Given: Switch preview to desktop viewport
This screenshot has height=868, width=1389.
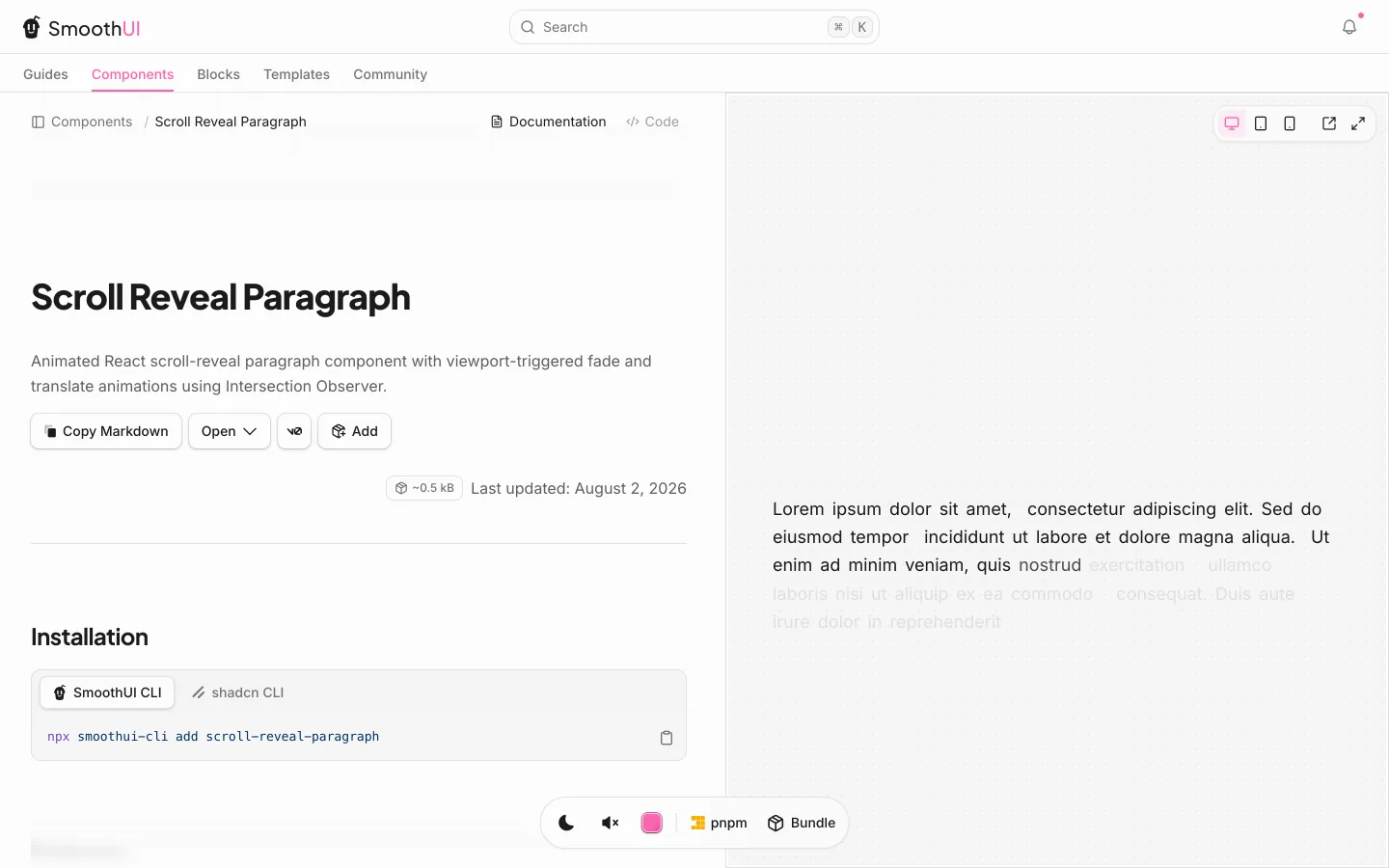Looking at the screenshot, I should point(1232,123).
